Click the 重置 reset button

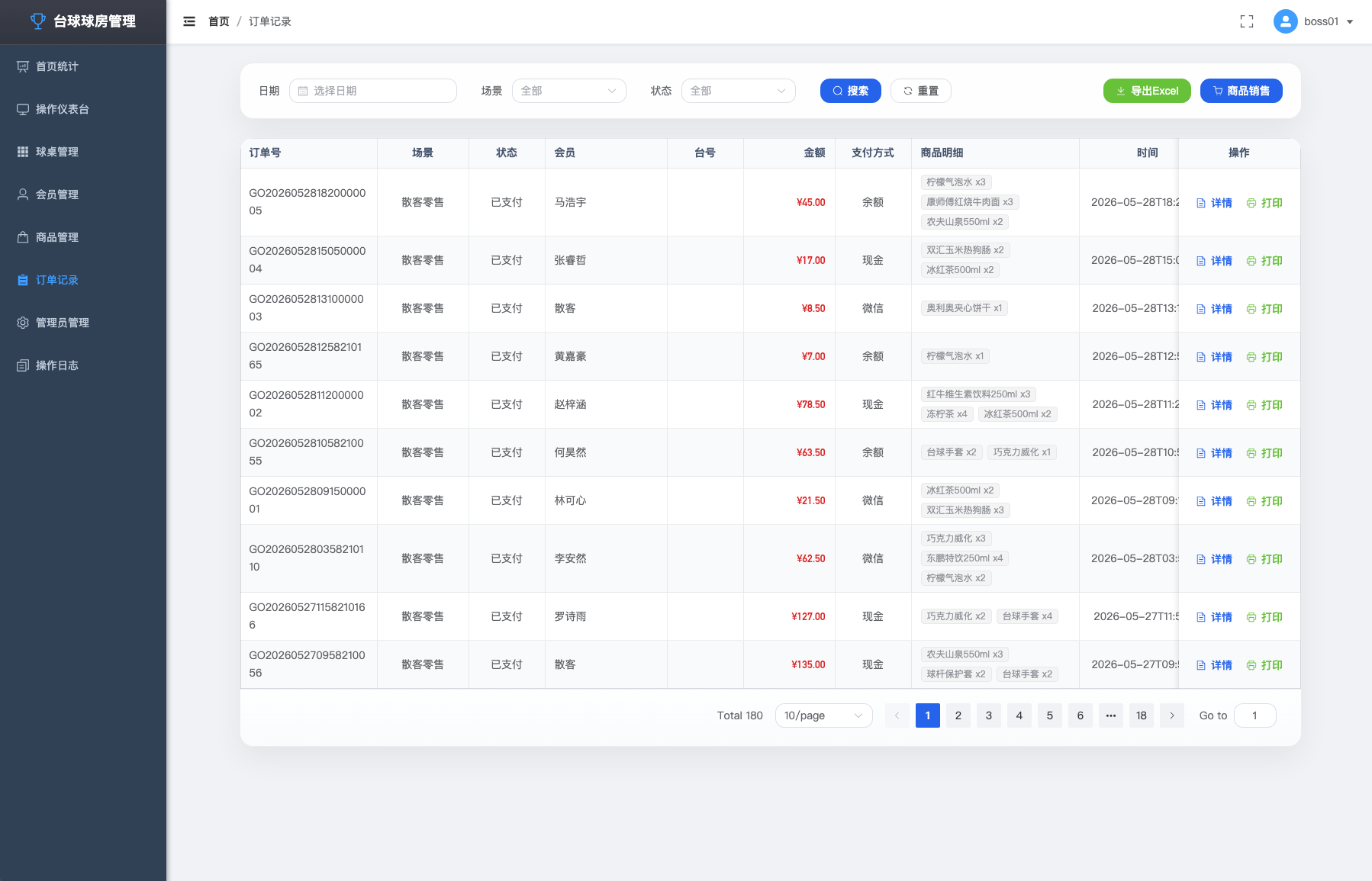(921, 91)
